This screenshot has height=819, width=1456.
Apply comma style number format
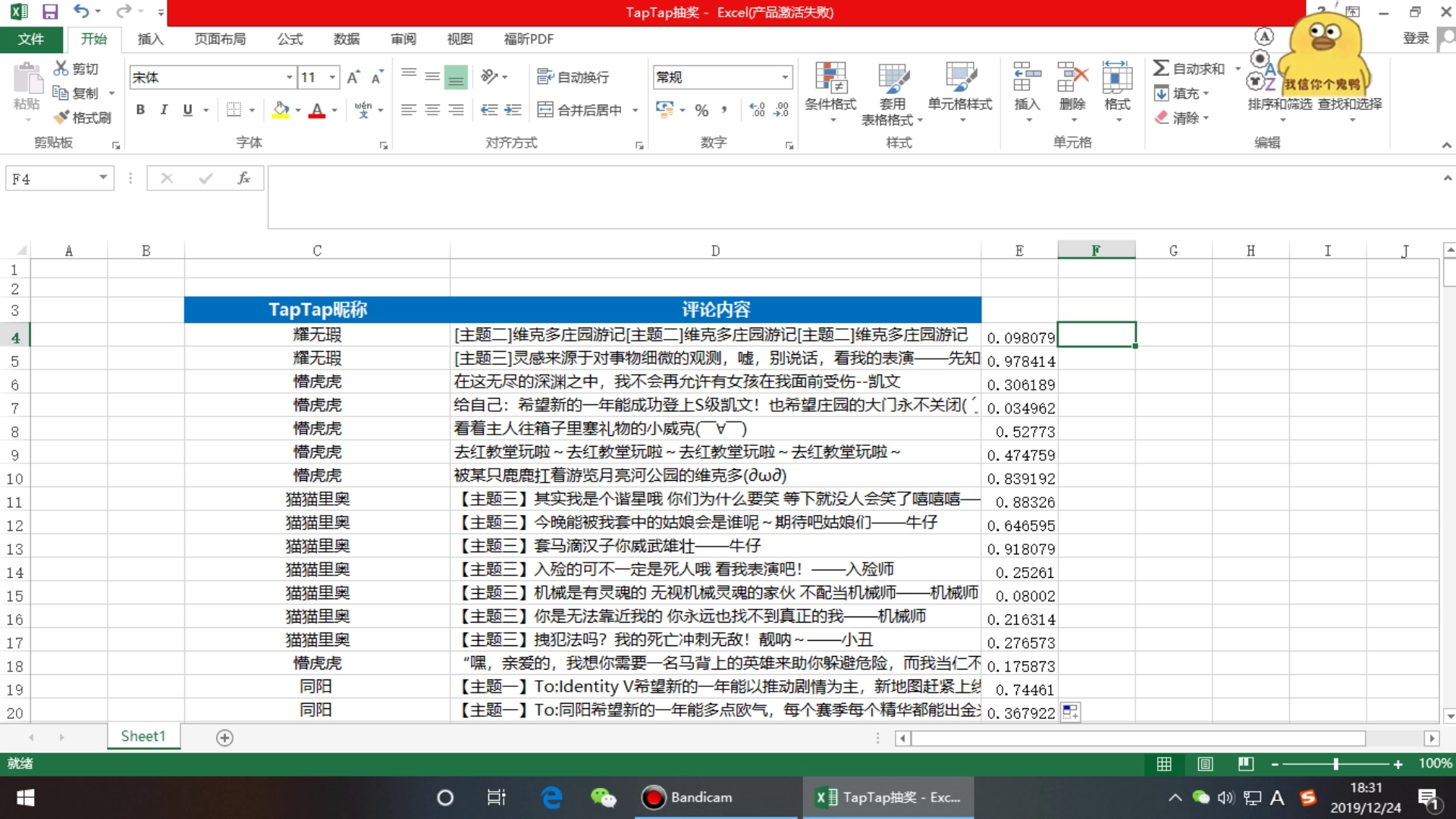click(724, 110)
